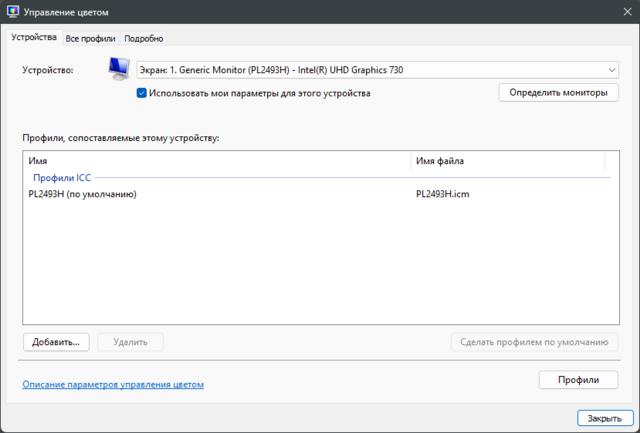640x433 pixels.
Task: Expand the Устройство monitor dropdown
Action: tap(377, 70)
